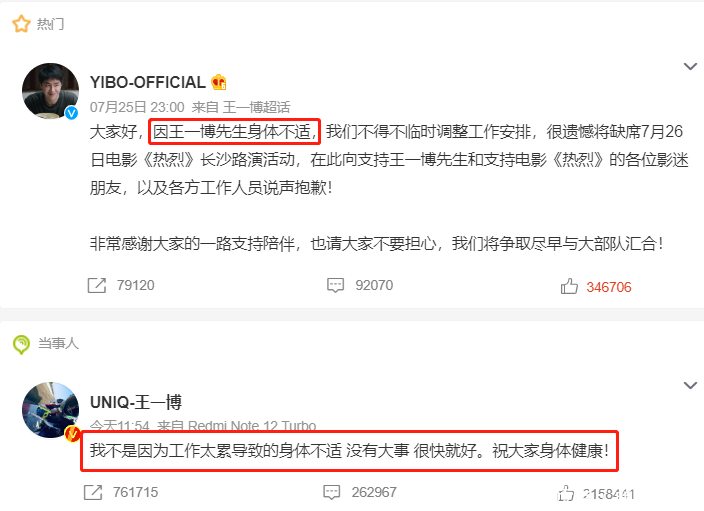Click the YIBO-OFFICIAL username
Screen dimensions: 704x511
coord(148,82)
